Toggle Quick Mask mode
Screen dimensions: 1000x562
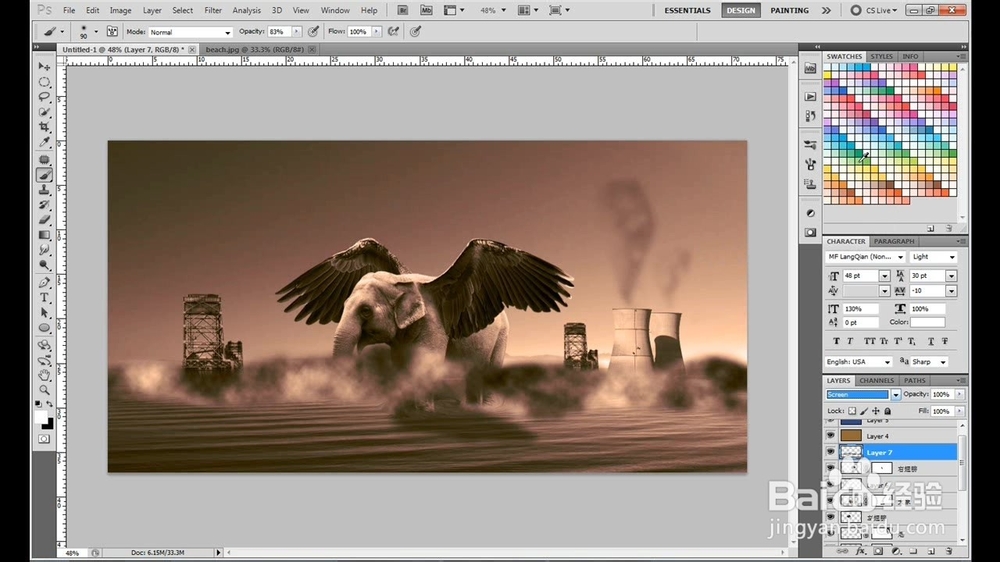coord(44,439)
